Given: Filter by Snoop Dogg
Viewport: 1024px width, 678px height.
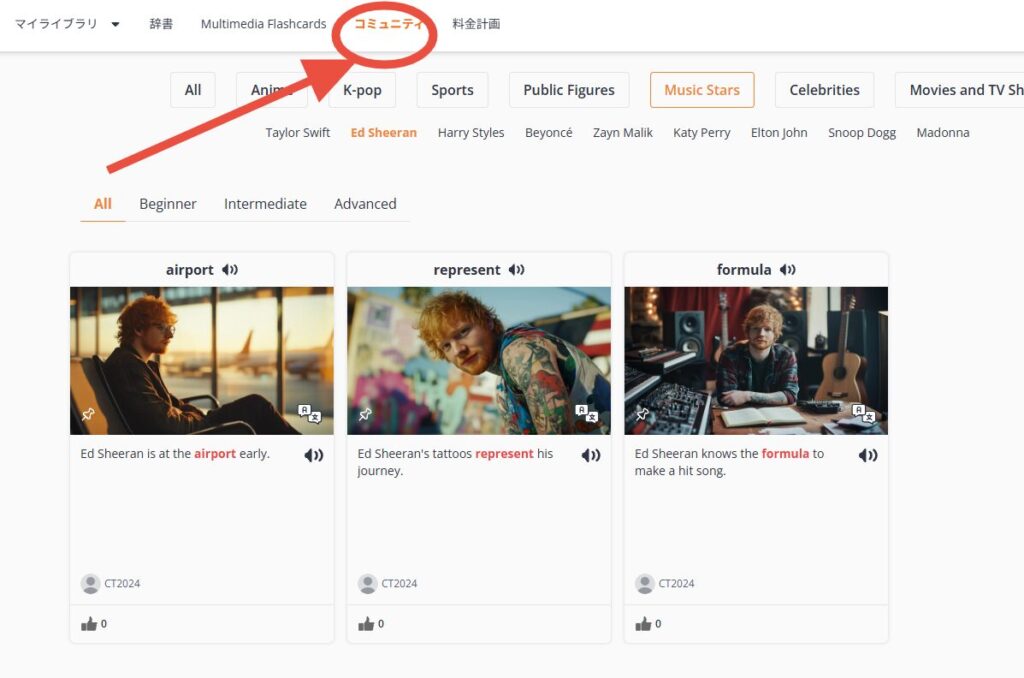Looking at the screenshot, I should click(862, 133).
